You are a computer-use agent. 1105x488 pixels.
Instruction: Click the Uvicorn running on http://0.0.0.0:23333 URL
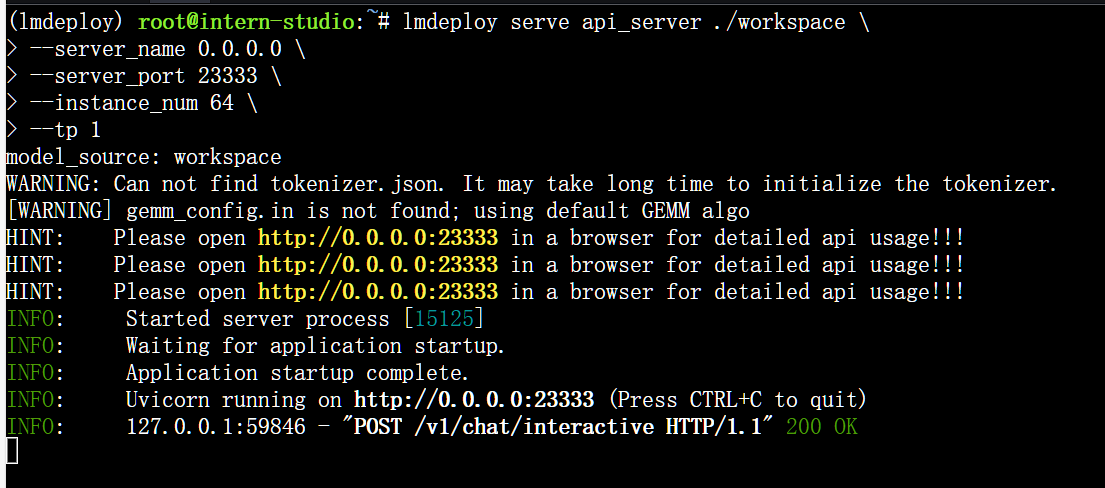[x=474, y=400]
